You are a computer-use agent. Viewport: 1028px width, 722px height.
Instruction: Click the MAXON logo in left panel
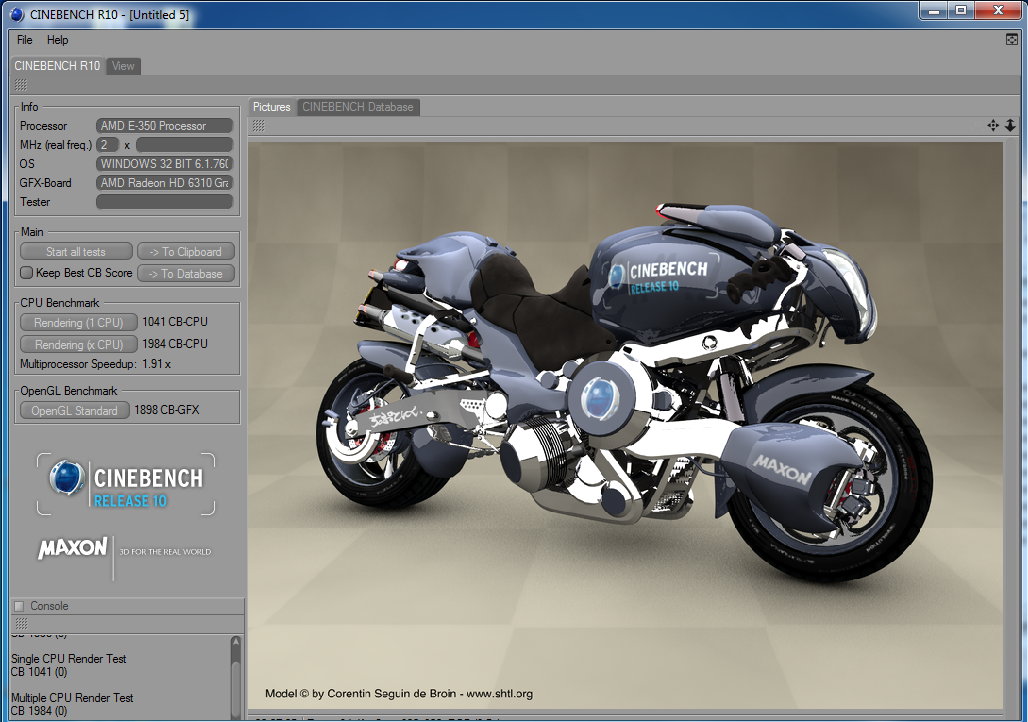(73, 548)
